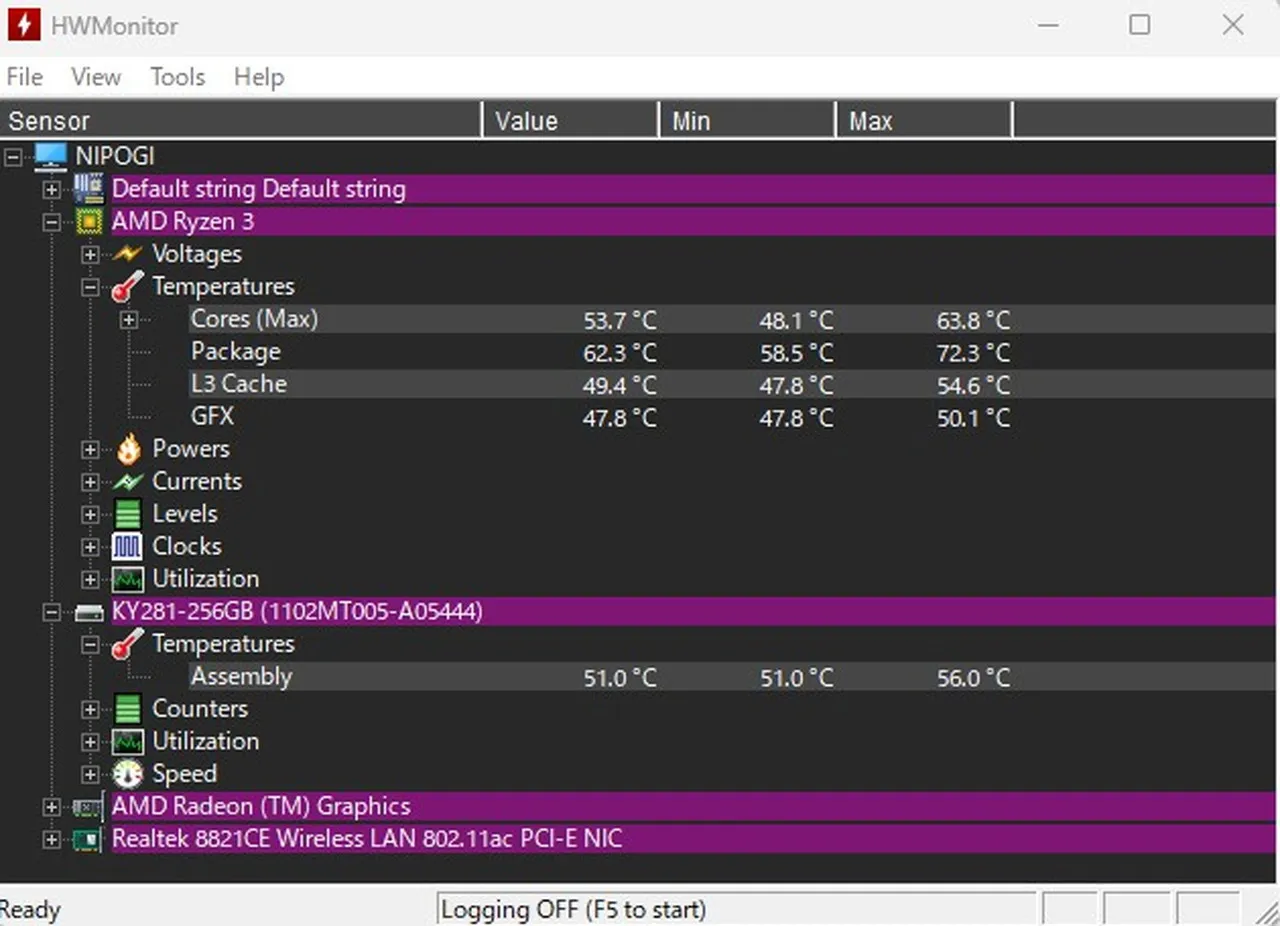The height and width of the screenshot is (926, 1280).
Task: Expand the Voltages node
Action: tap(91, 254)
